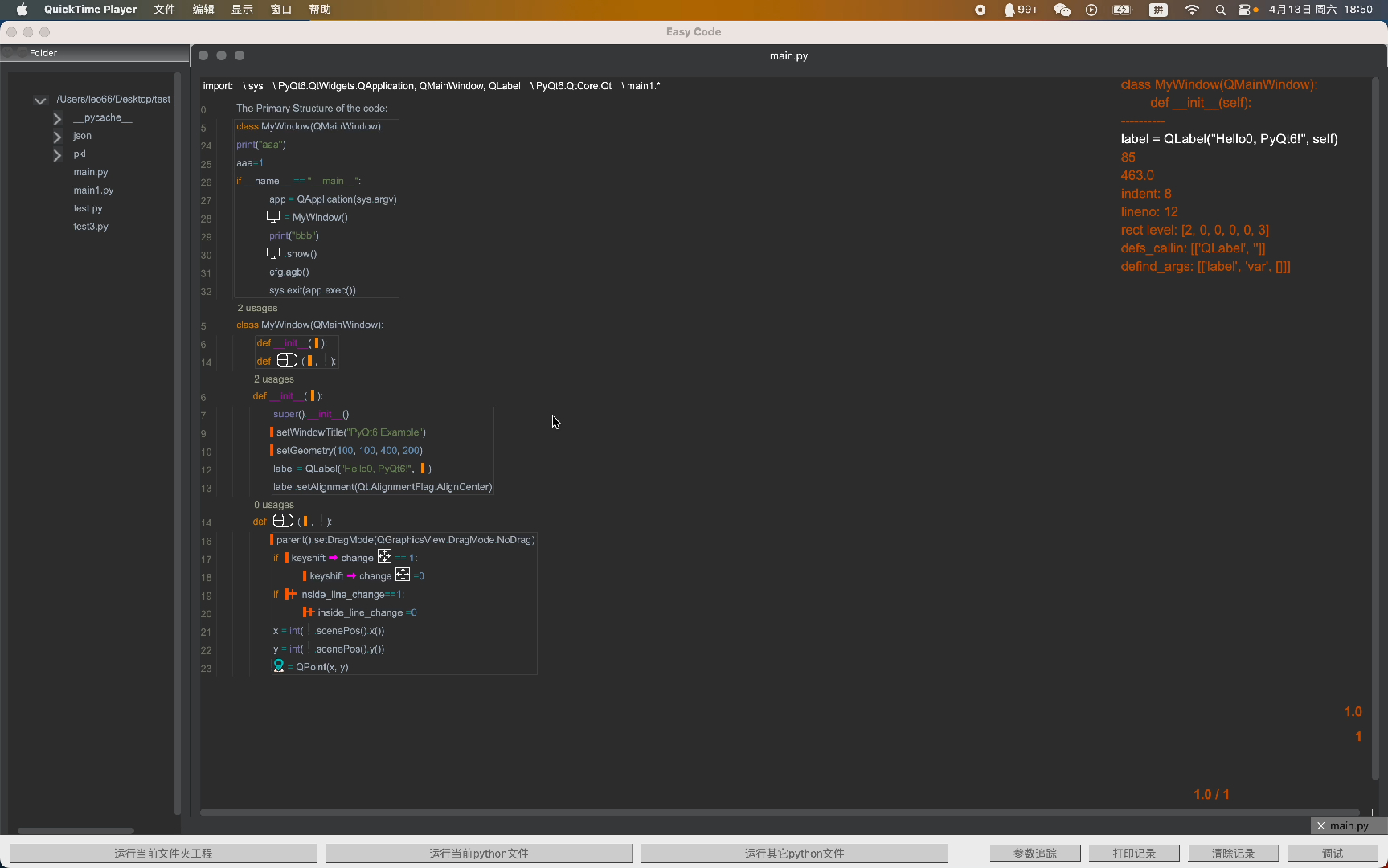Viewport: 1388px width, 868px height.
Task: Click the right panel vertical scrollbar
Action: [1375, 428]
